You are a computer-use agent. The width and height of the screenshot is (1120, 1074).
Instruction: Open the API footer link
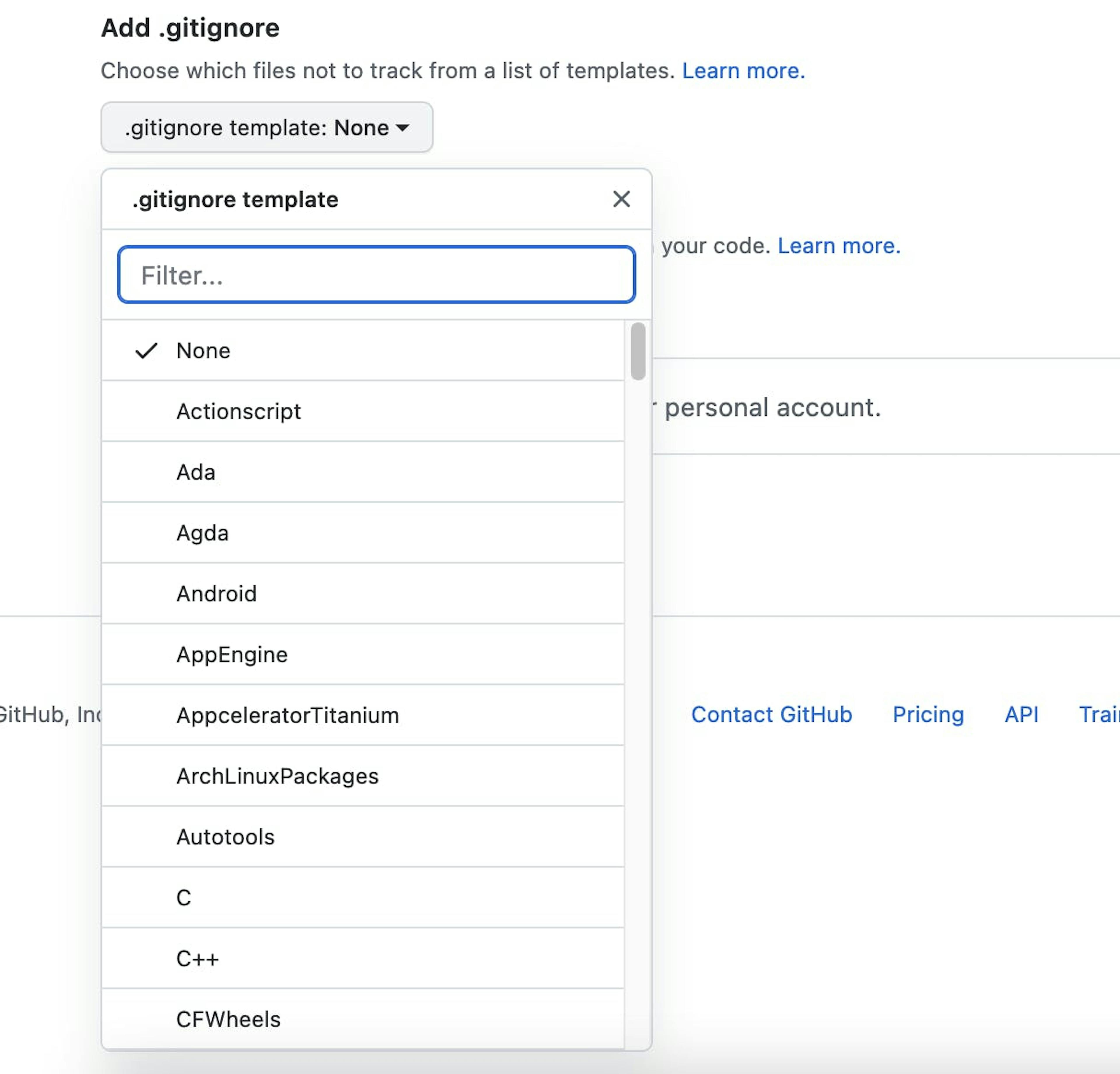click(1021, 714)
